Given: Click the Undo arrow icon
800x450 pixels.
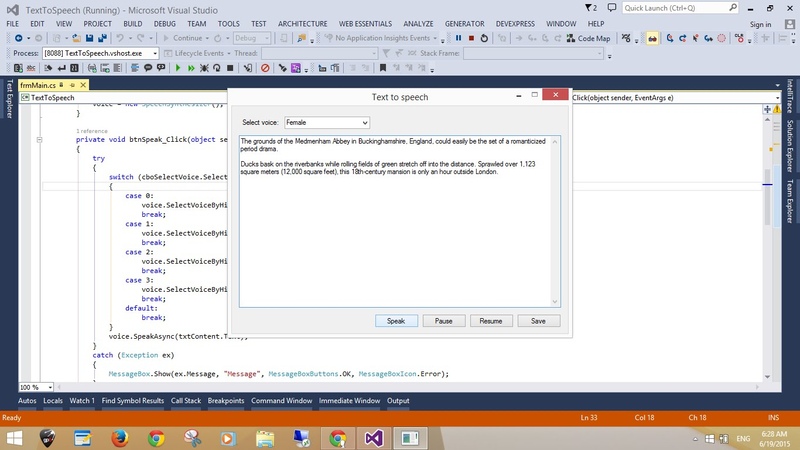Looking at the screenshot, I should tap(120, 38).
